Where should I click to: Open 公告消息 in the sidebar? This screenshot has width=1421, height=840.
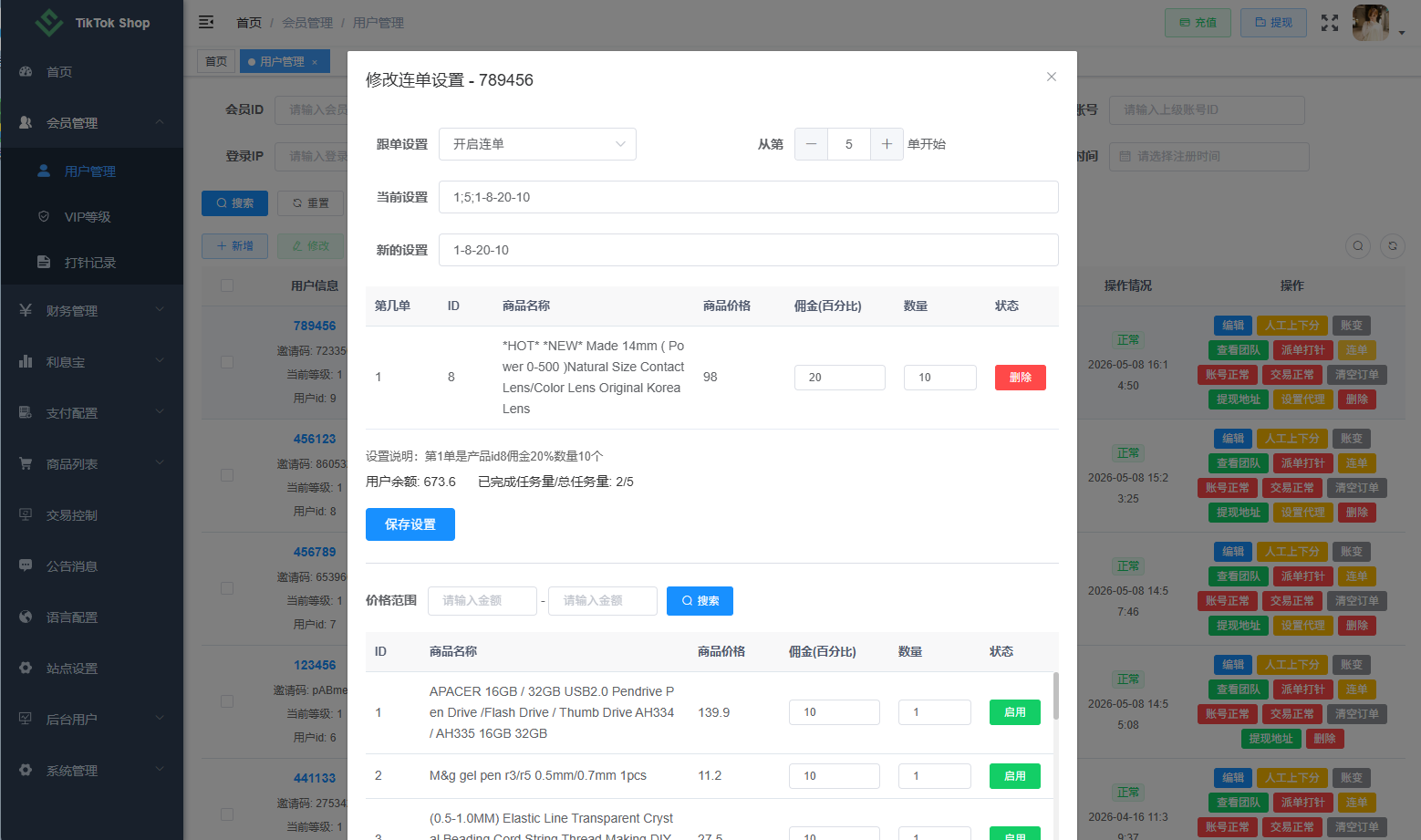(x=91, y=566)
